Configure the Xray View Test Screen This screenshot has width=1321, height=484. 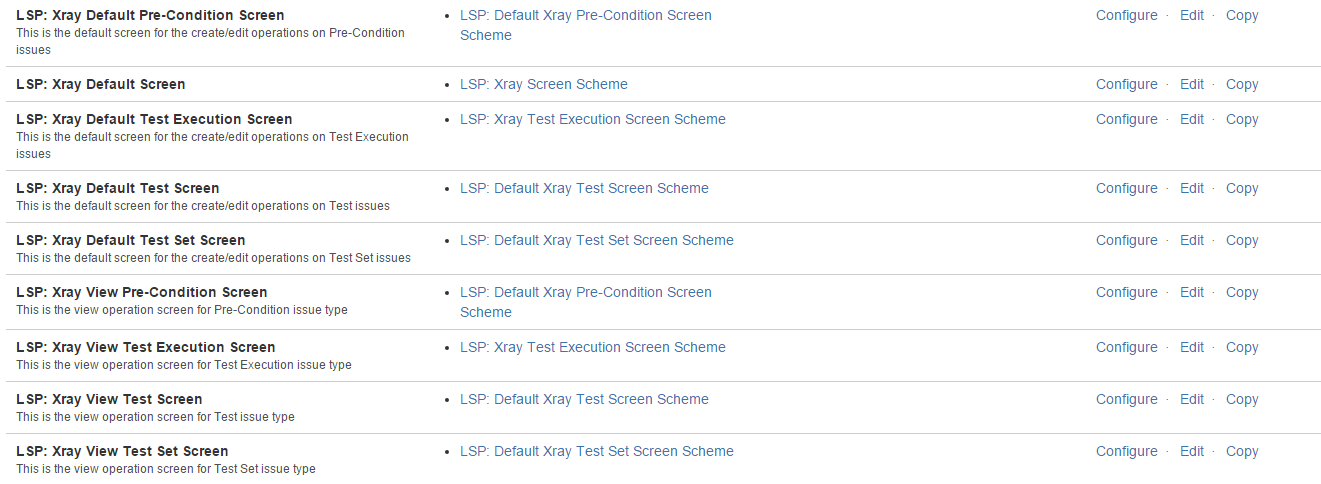[x=1126, y=399]
